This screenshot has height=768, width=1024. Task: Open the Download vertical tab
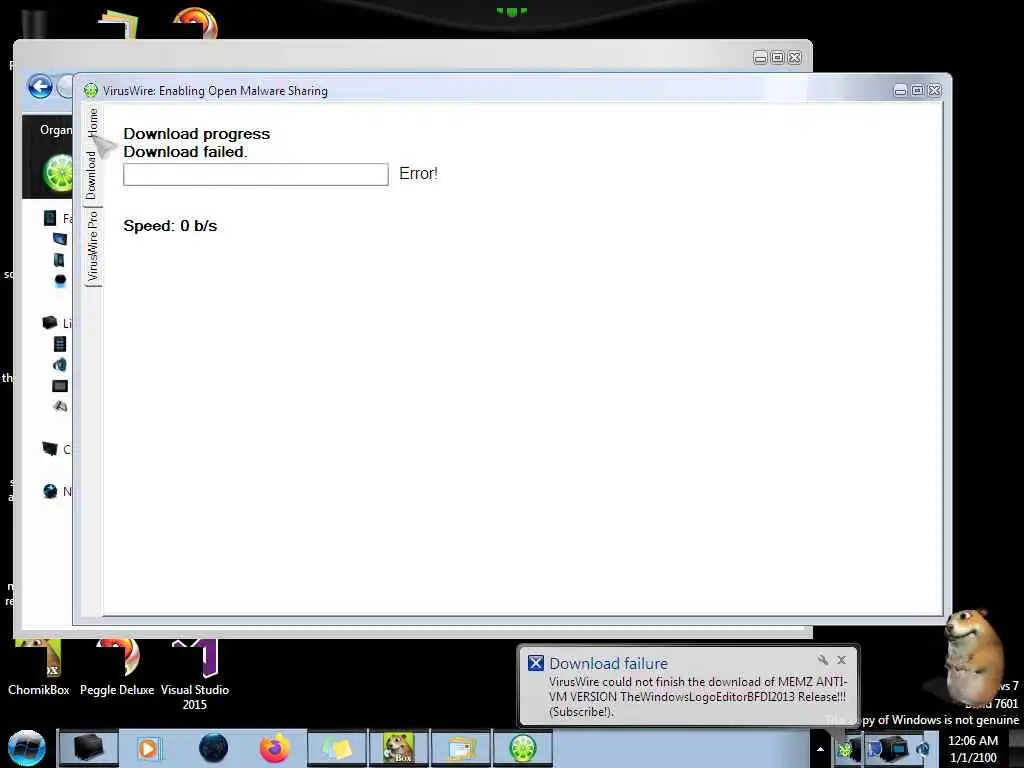tap(91, 175)
